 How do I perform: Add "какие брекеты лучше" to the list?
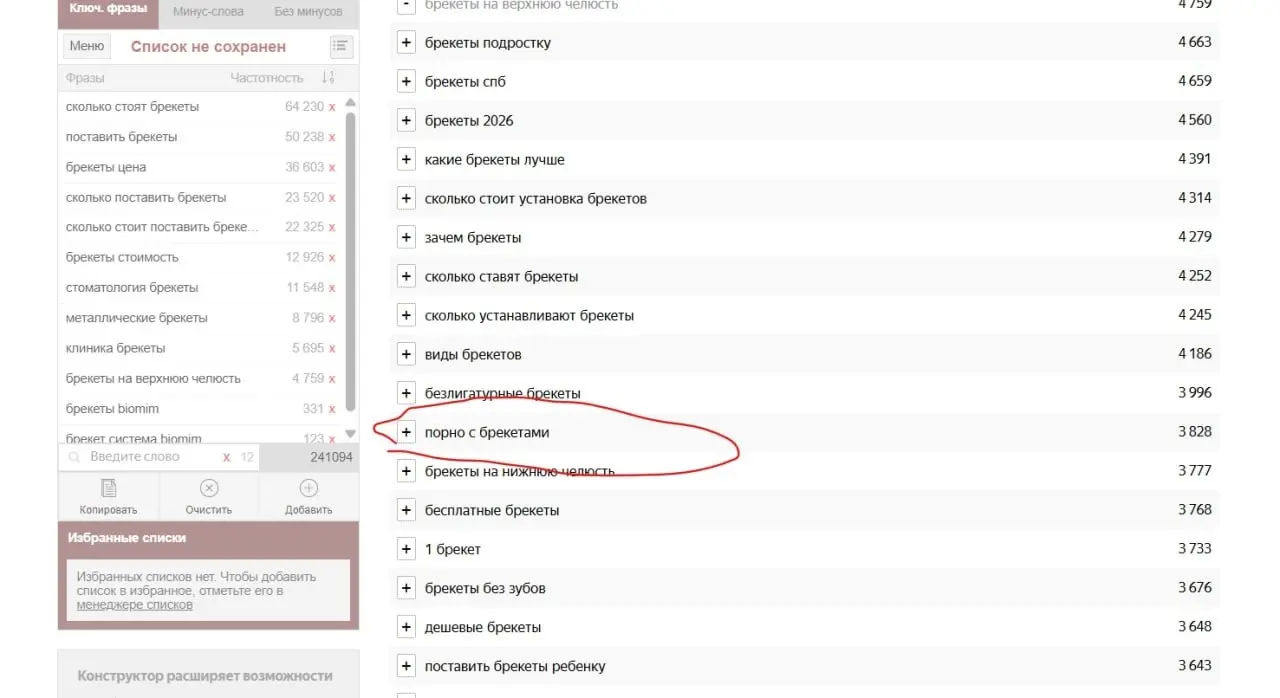point(406,160)
